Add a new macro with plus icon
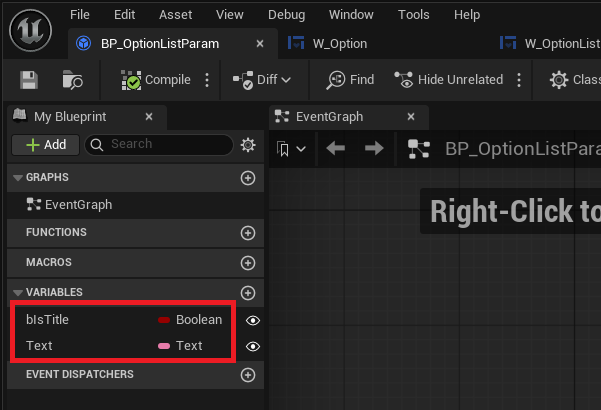The image size is (601, 410). pos(248,262)
